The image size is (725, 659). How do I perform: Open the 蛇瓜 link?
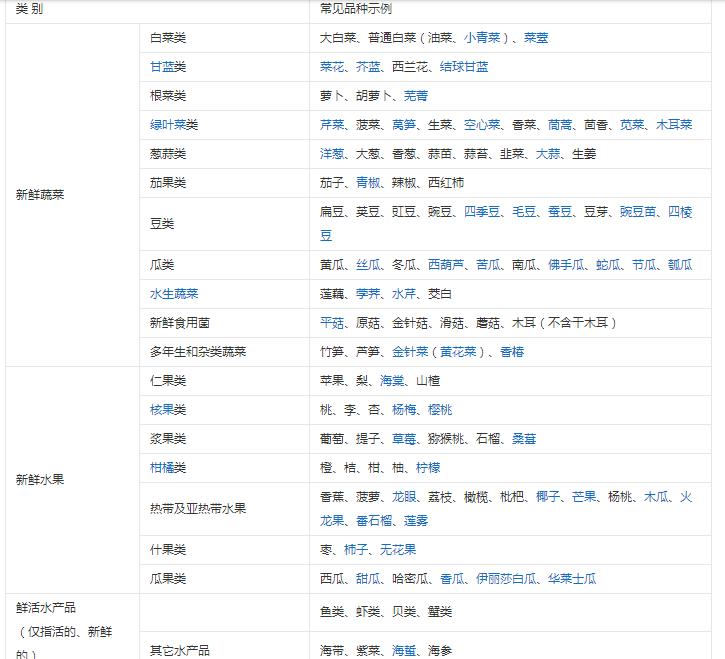(608, 265)
